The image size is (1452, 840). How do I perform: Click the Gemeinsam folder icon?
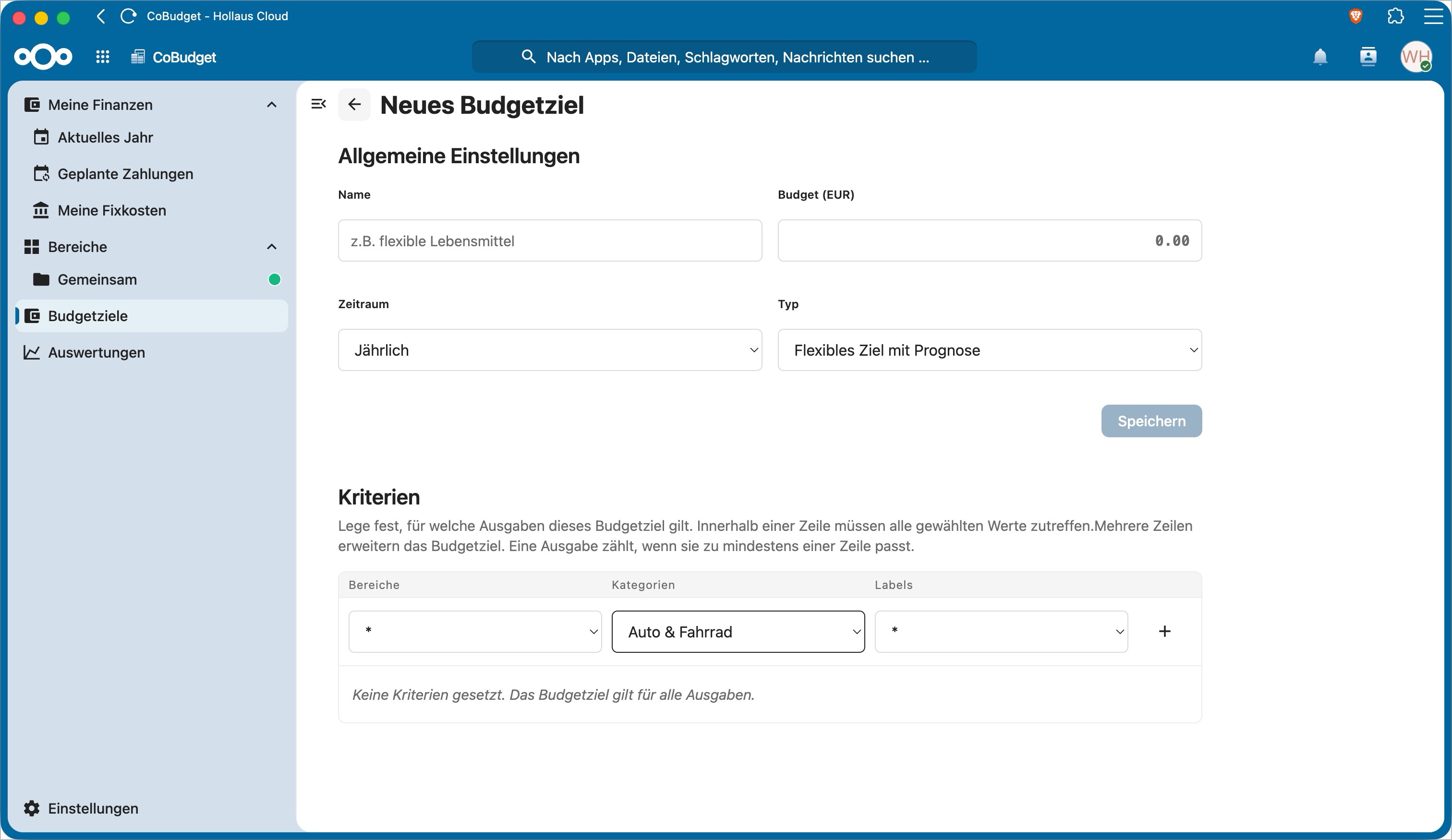coord(41,279)
